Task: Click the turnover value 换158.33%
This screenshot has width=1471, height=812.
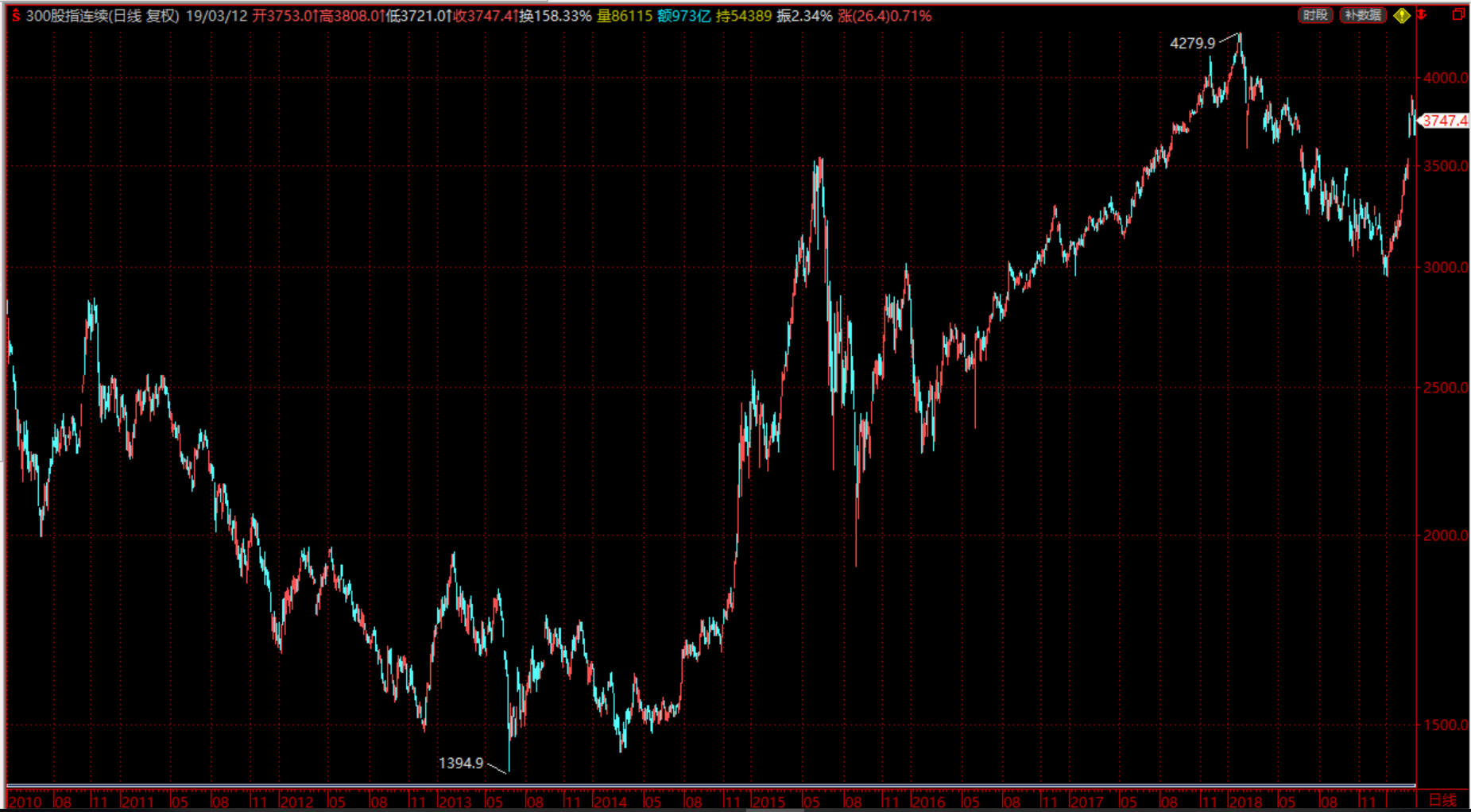Action: pos(555,16)
